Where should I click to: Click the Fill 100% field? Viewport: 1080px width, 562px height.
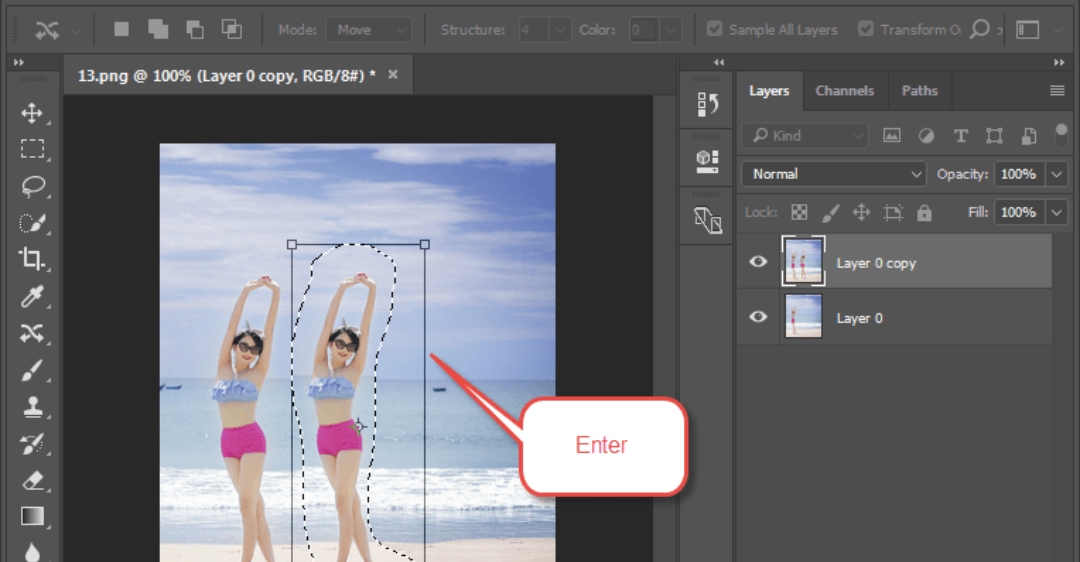(x=1019, y=212)
